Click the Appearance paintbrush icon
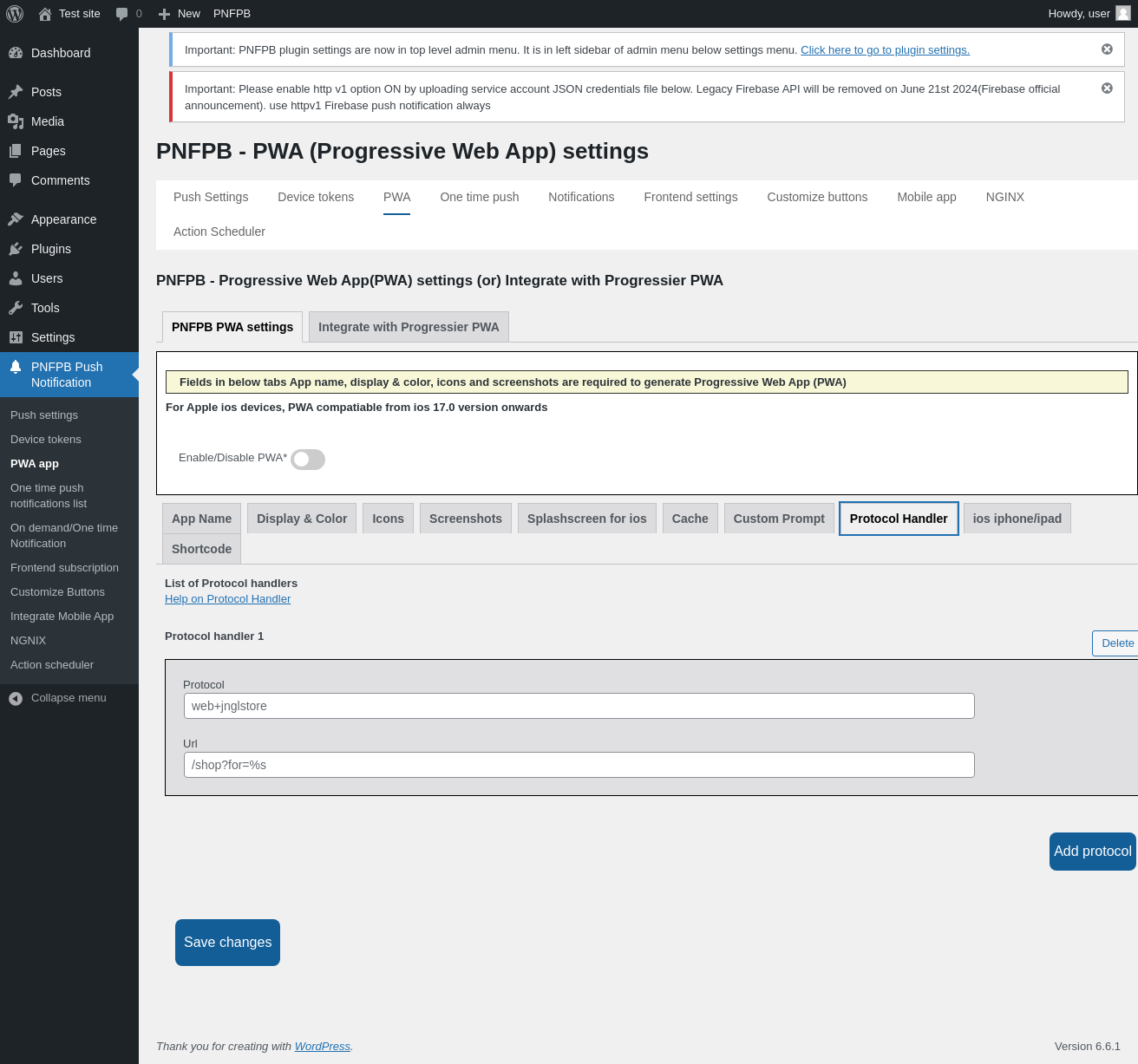The width and height of the screenshot is (1138, 1064). (x=16, y=219)
